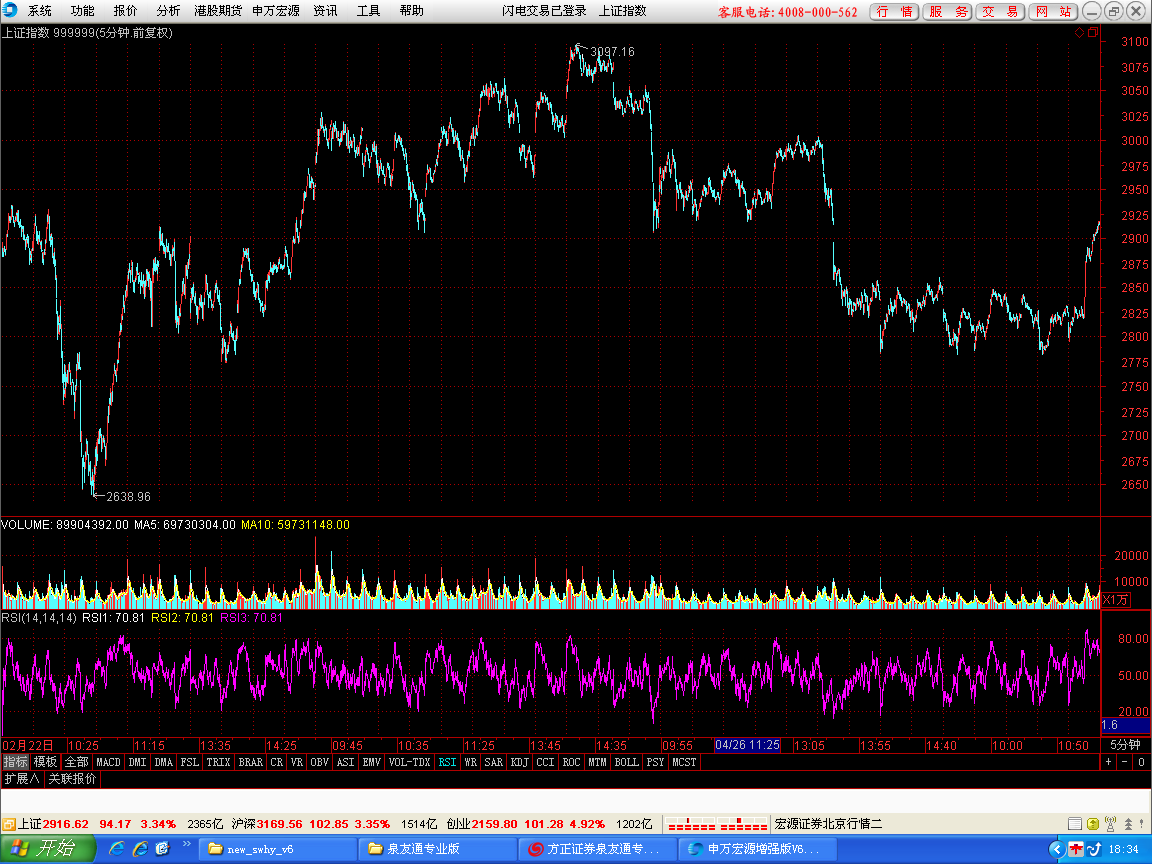Switch indicator to DMA
1152x864 pixels.
pos(163,762)
